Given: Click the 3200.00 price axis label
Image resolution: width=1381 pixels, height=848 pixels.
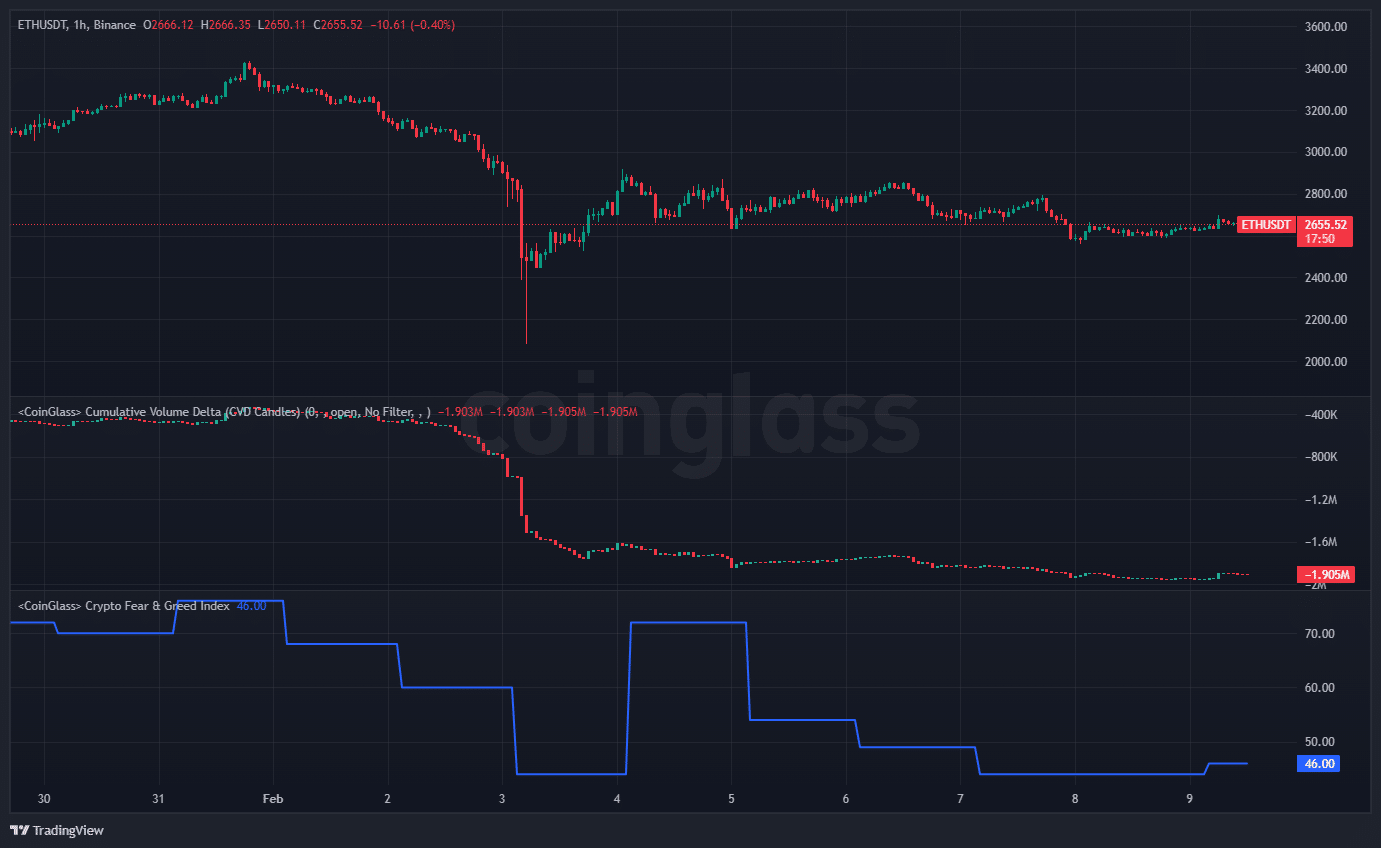Looking at the screenshot, I should (x=1326, y=110).
